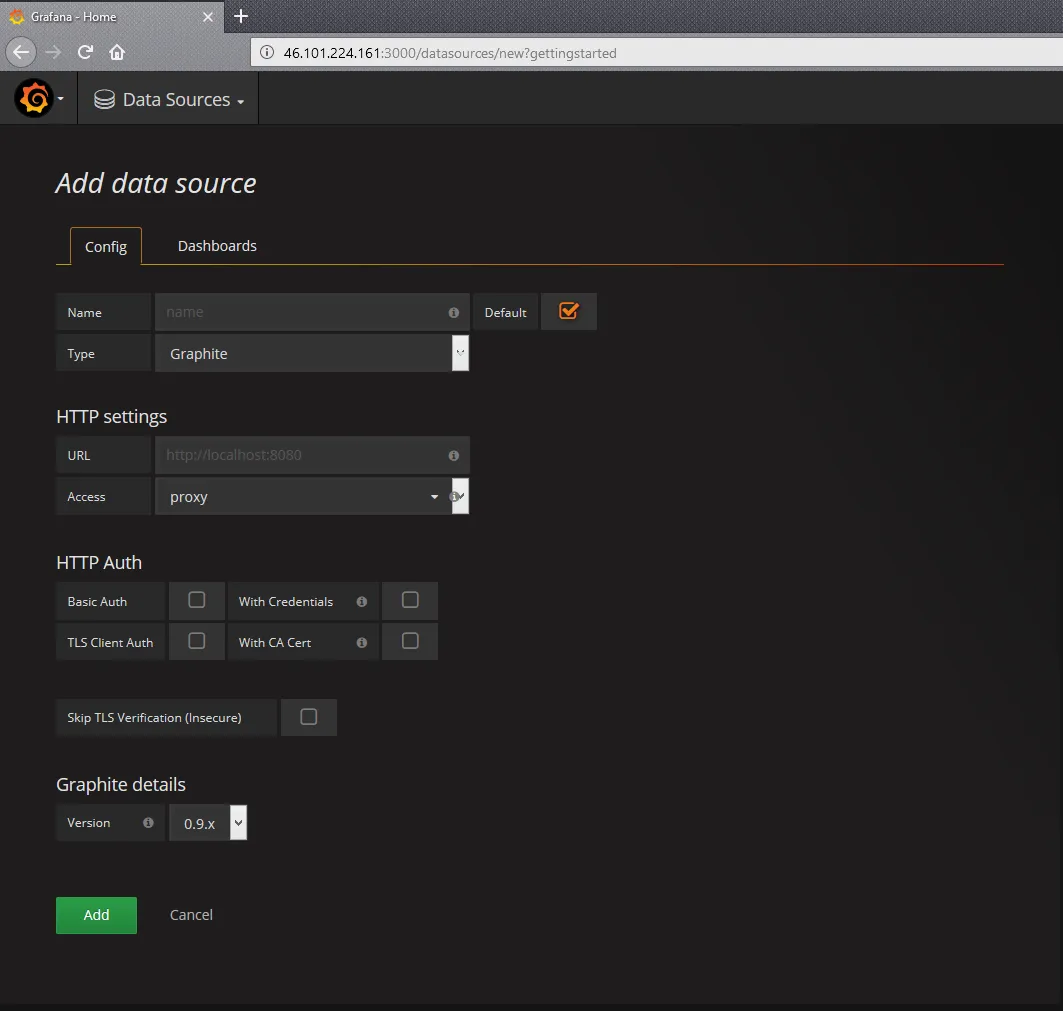Click the browser back arrow
Image resolution: width=1063 pixels, height=1011 pixels.
tap(21, 52)
